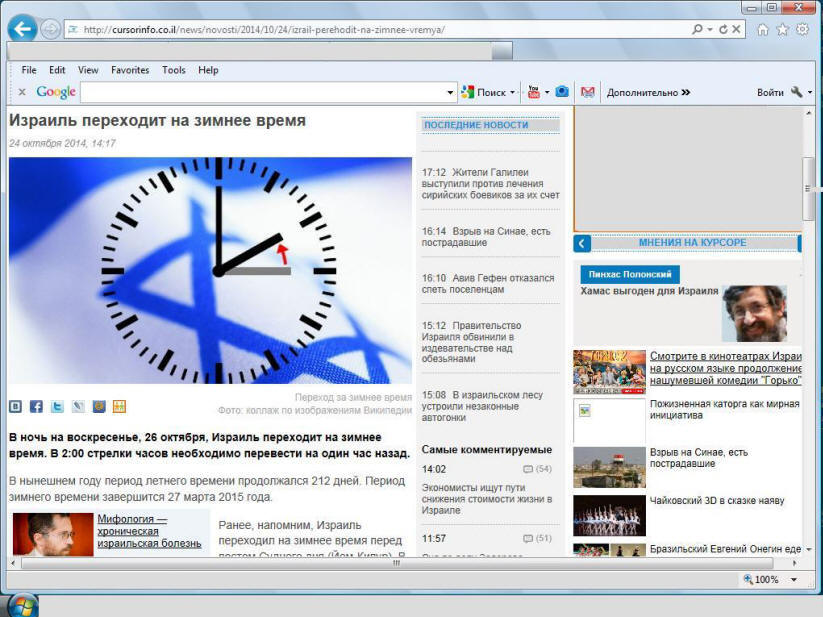823x617 pixels.
Task: Click the left arrow in Мнения на Курсоре
Action: [x=582, y=243]
